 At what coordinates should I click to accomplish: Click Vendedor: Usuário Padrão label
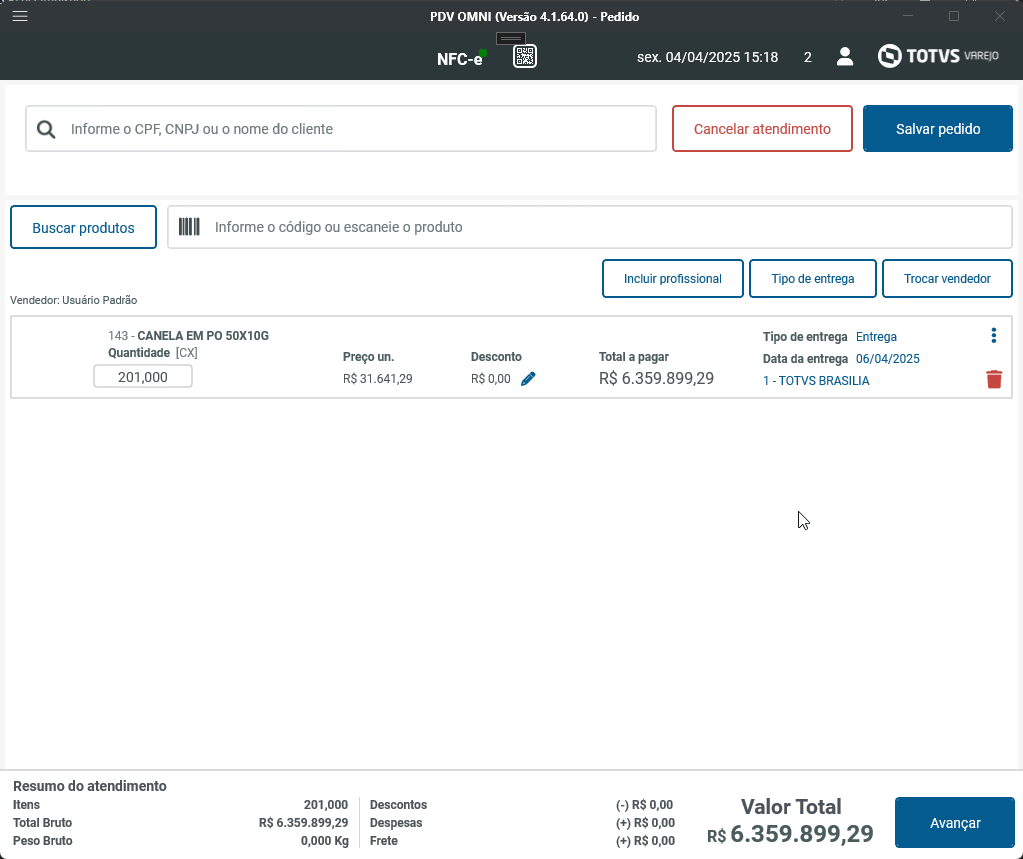point(74,300)
